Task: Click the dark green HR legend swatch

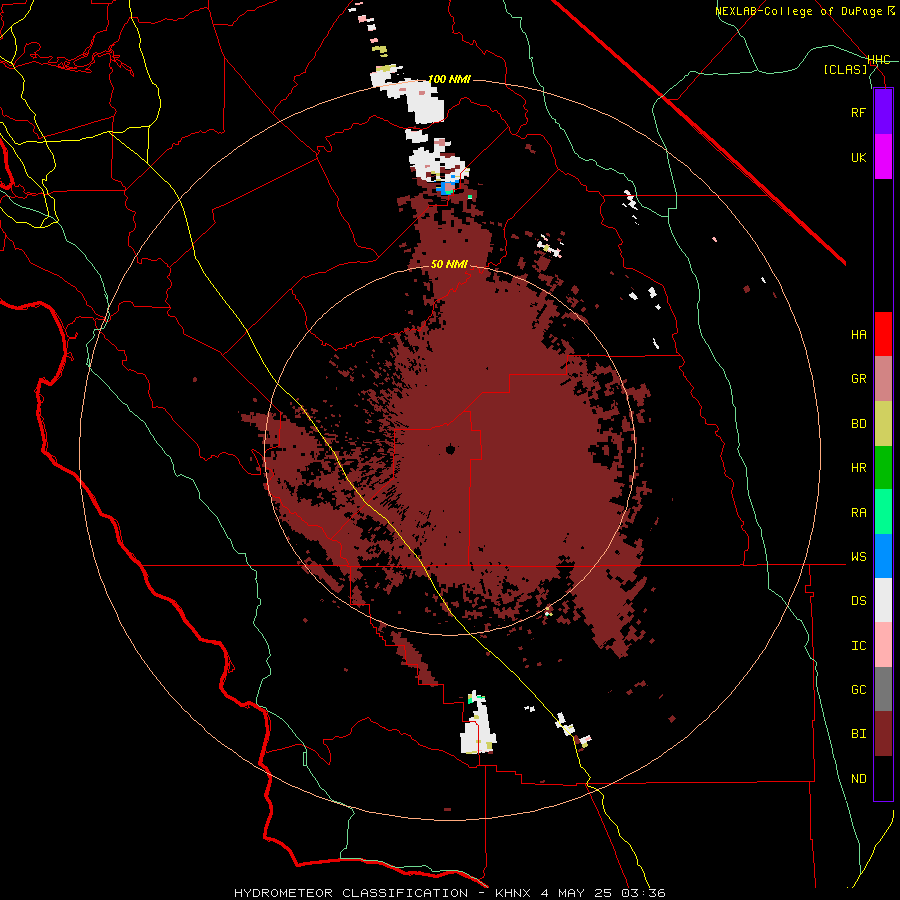Action: (x=883, y=468)
